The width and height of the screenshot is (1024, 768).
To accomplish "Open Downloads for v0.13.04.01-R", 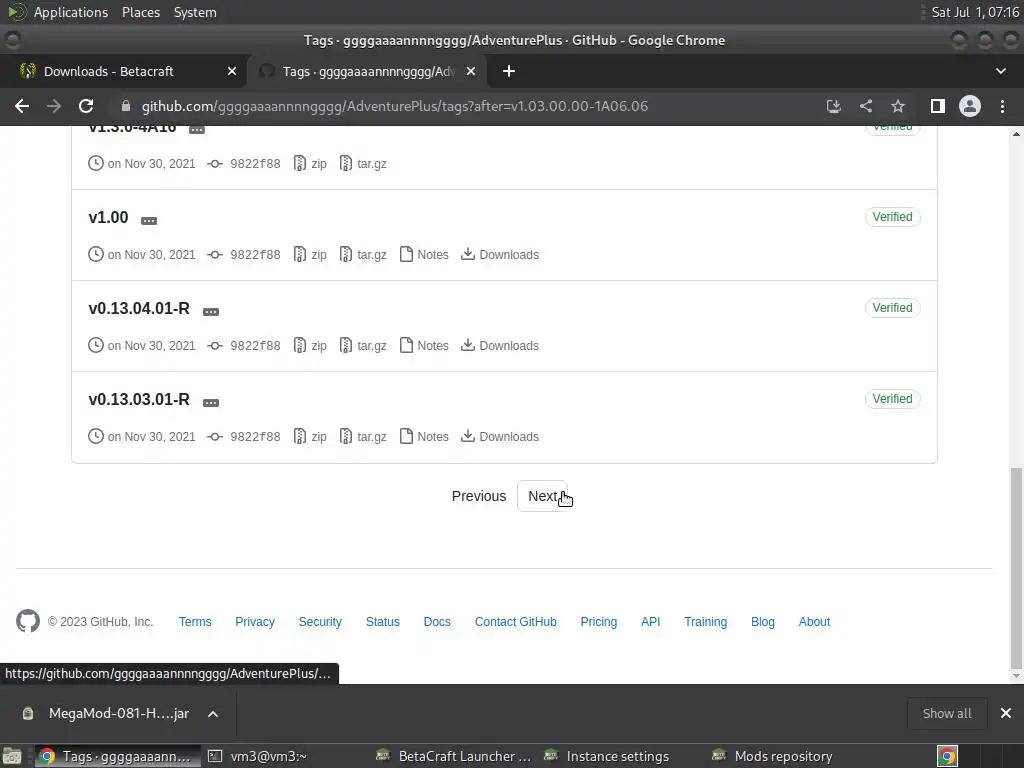I will coord(500,345).
